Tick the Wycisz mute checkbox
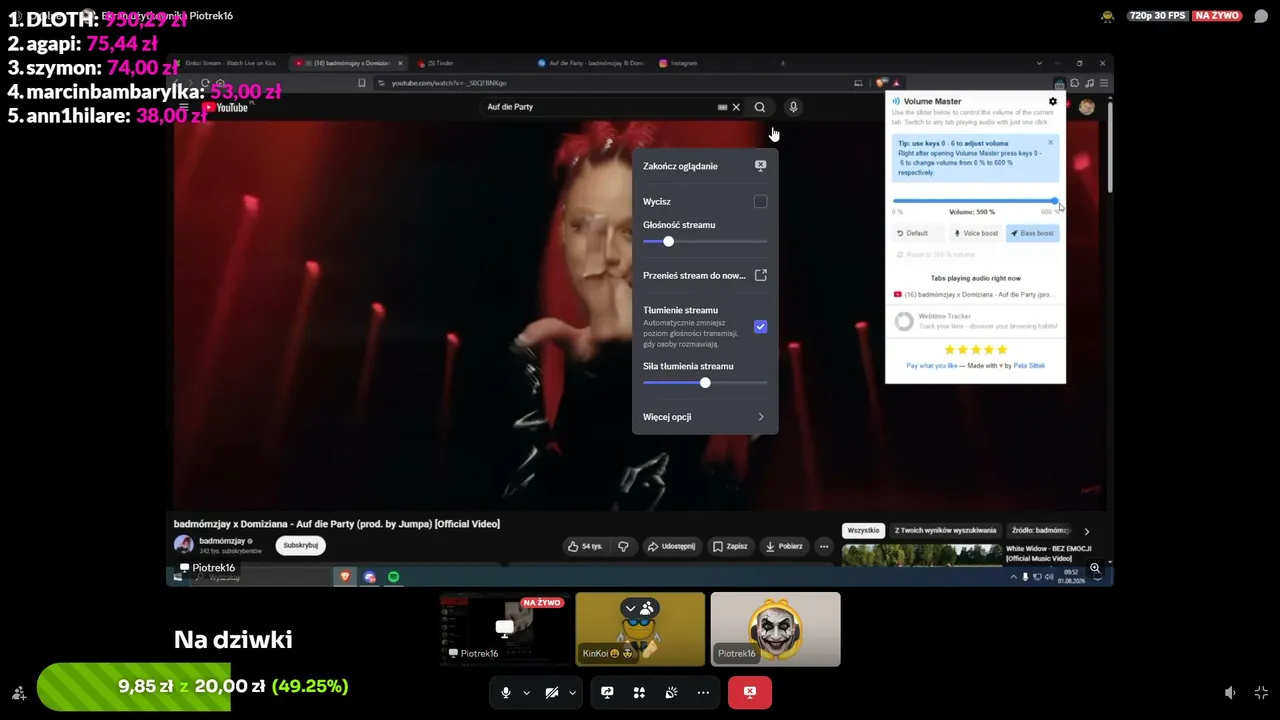This screenshot has width=1280, height=720. tap(760, 201)
